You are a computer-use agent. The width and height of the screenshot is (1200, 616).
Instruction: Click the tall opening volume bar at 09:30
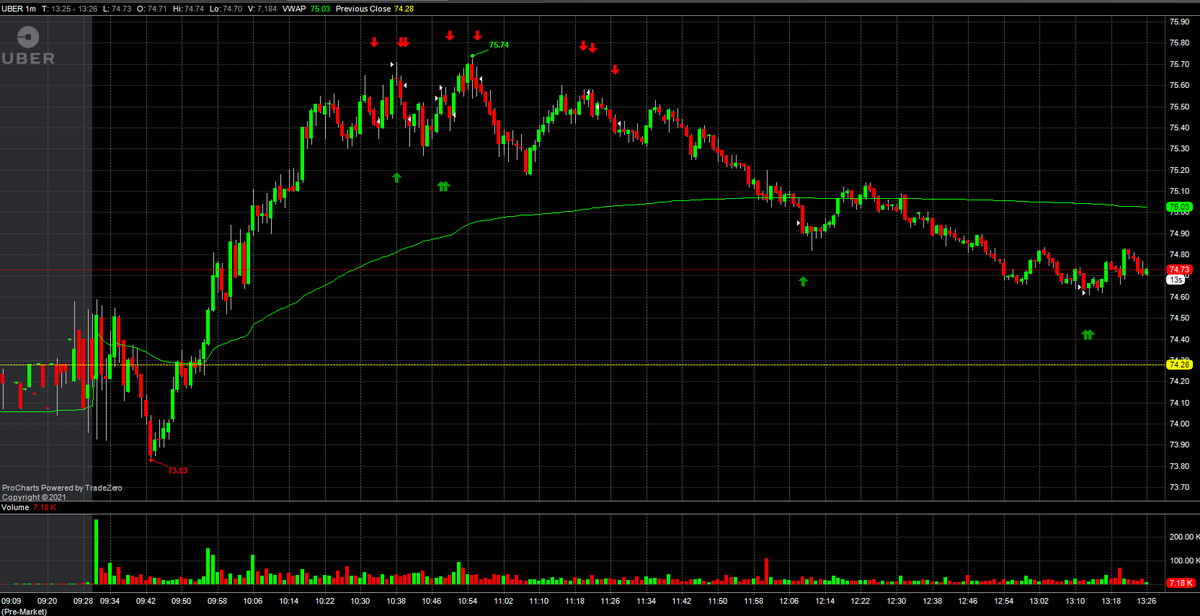[96, 551]
